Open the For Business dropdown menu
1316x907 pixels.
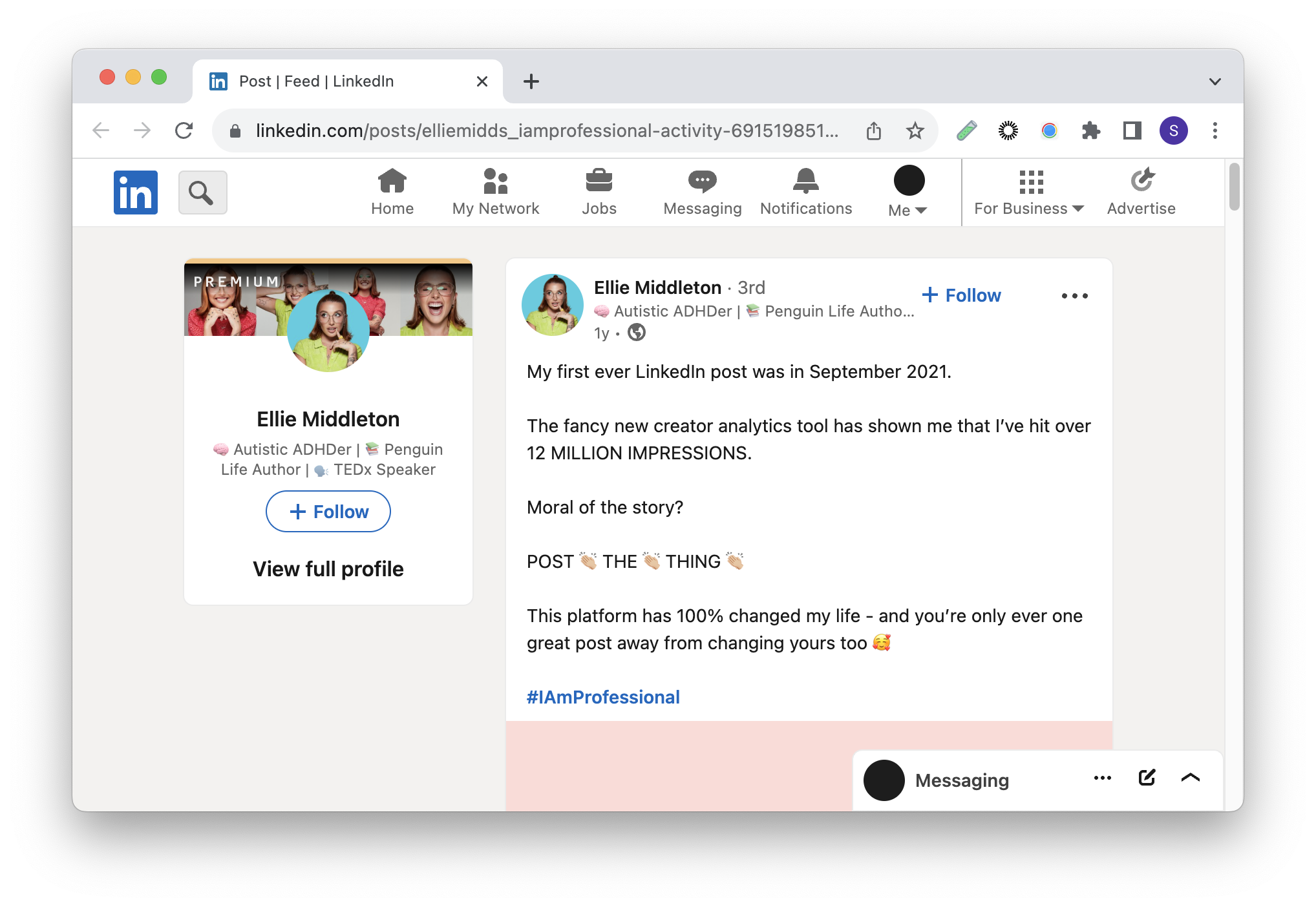point(1029,192)
